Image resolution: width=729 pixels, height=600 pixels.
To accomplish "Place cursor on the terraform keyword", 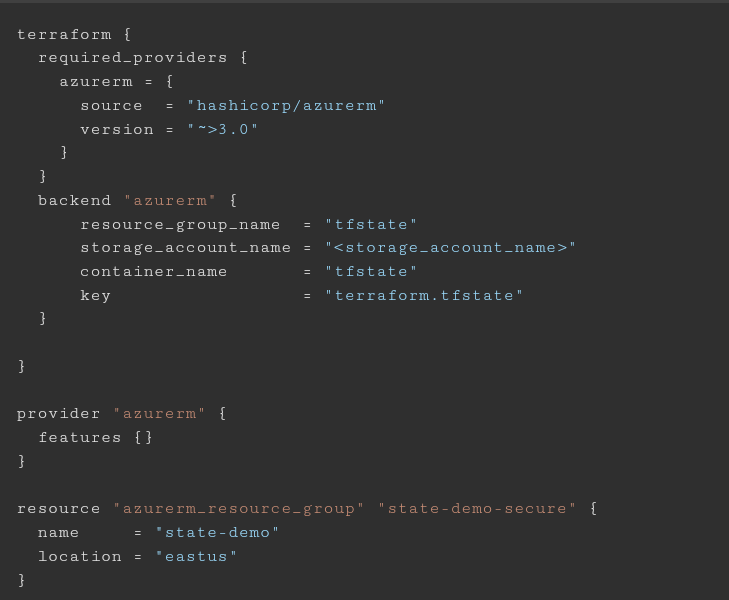I will click(x=64, y=34).
